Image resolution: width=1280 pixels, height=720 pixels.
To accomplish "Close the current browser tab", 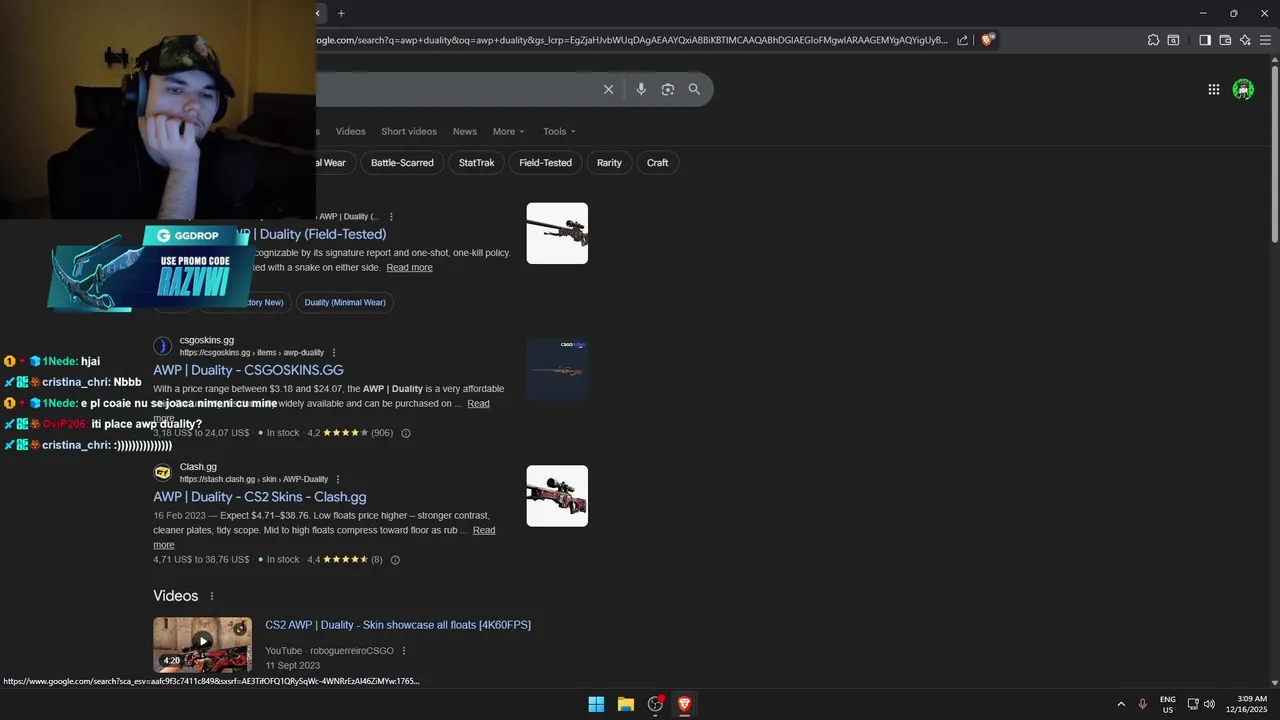I will click(x=318, y=13).
